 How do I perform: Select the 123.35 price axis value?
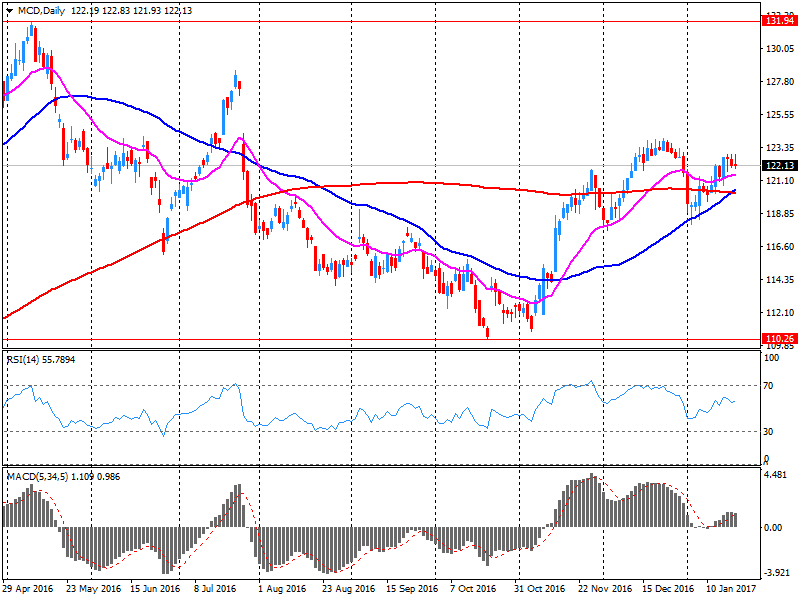pyautogui.click(x=780, y=147)
